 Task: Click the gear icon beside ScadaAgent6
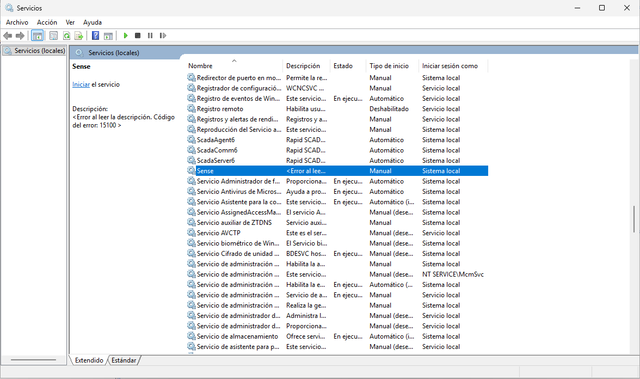tap(191, 140)
